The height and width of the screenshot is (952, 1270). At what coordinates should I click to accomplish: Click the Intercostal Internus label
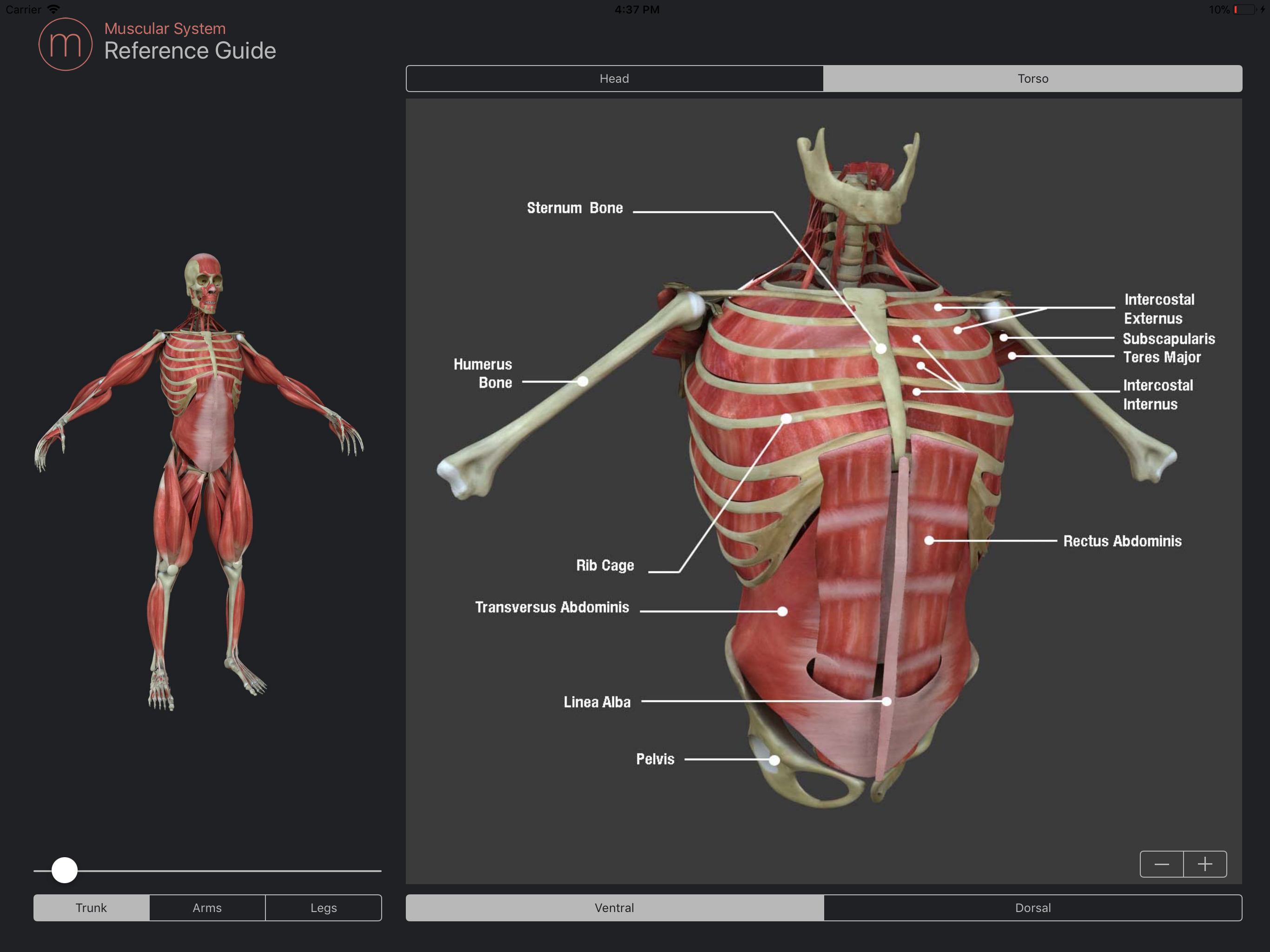tap(1158, 395)
